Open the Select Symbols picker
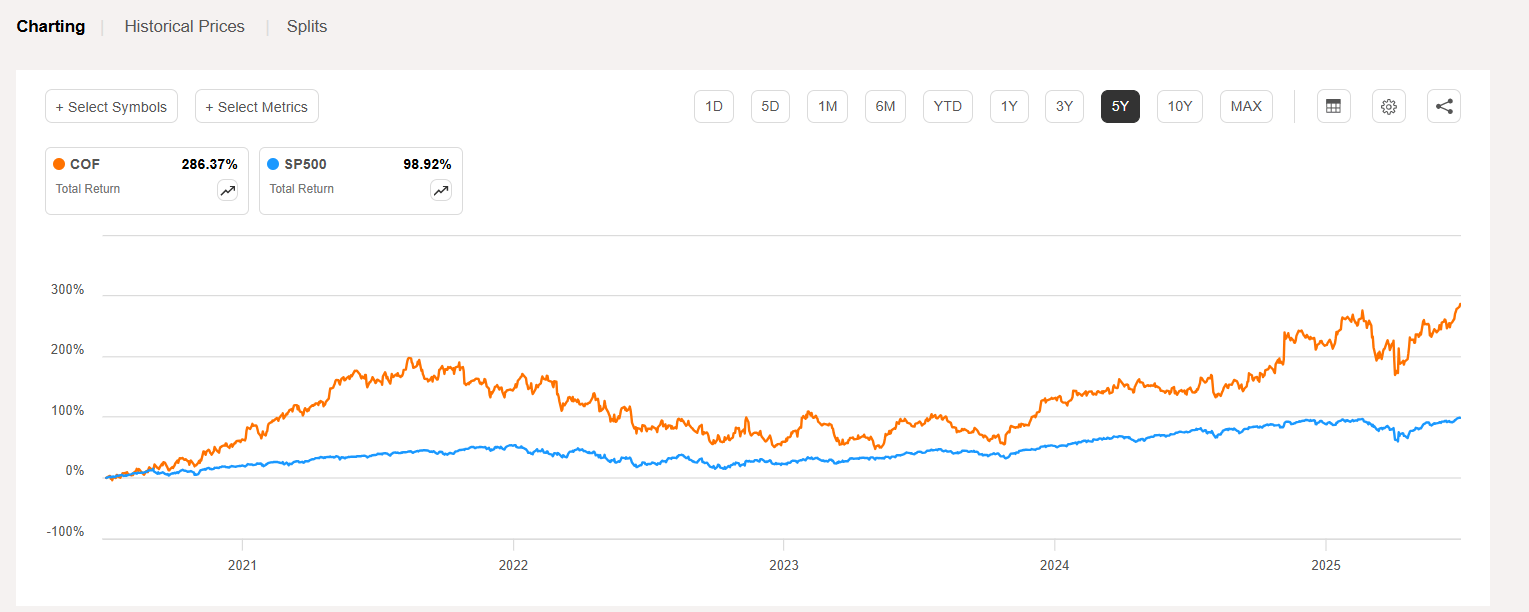 (111, 106)
